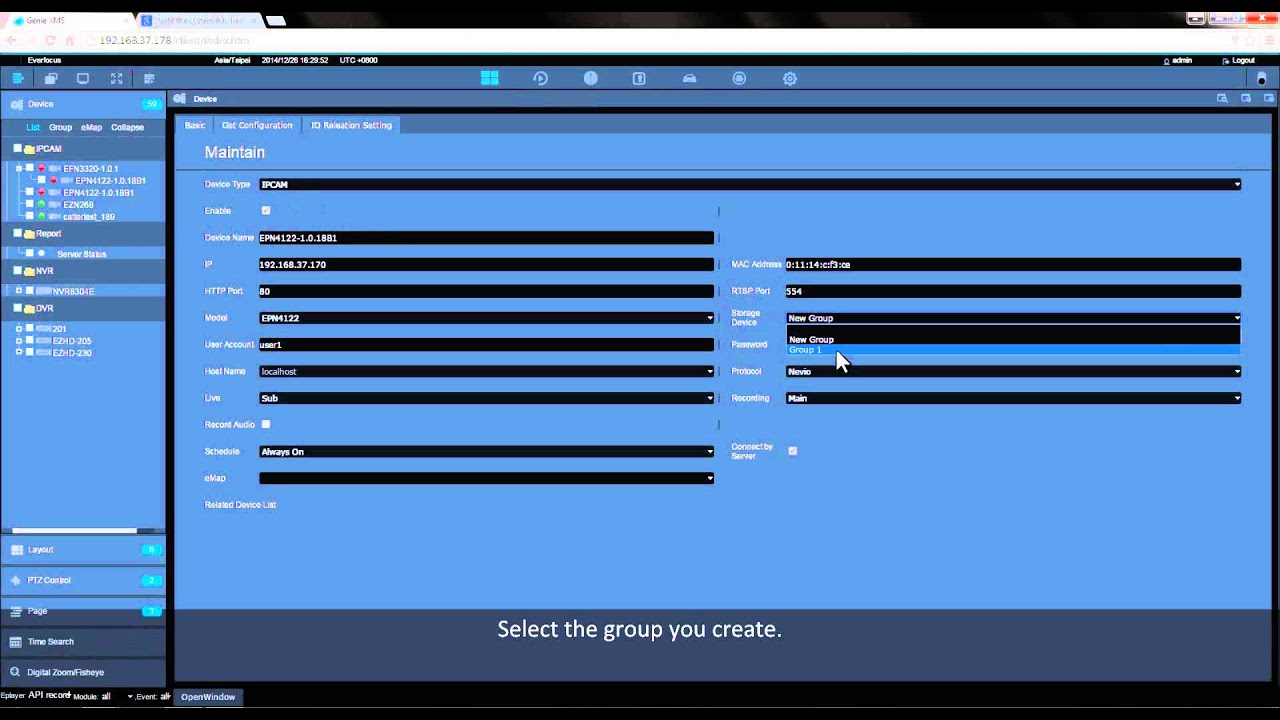The width and height of the screenshot is (1280, 720).
Task: Open the Live stream dropdown set to Sub
Action: 486,398
